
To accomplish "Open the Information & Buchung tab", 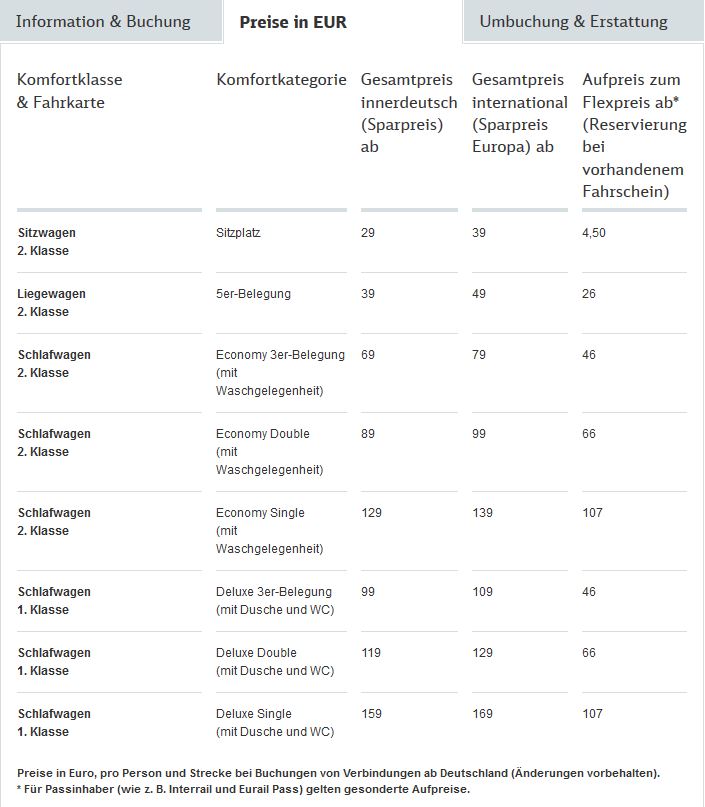I will coord(103,21).
